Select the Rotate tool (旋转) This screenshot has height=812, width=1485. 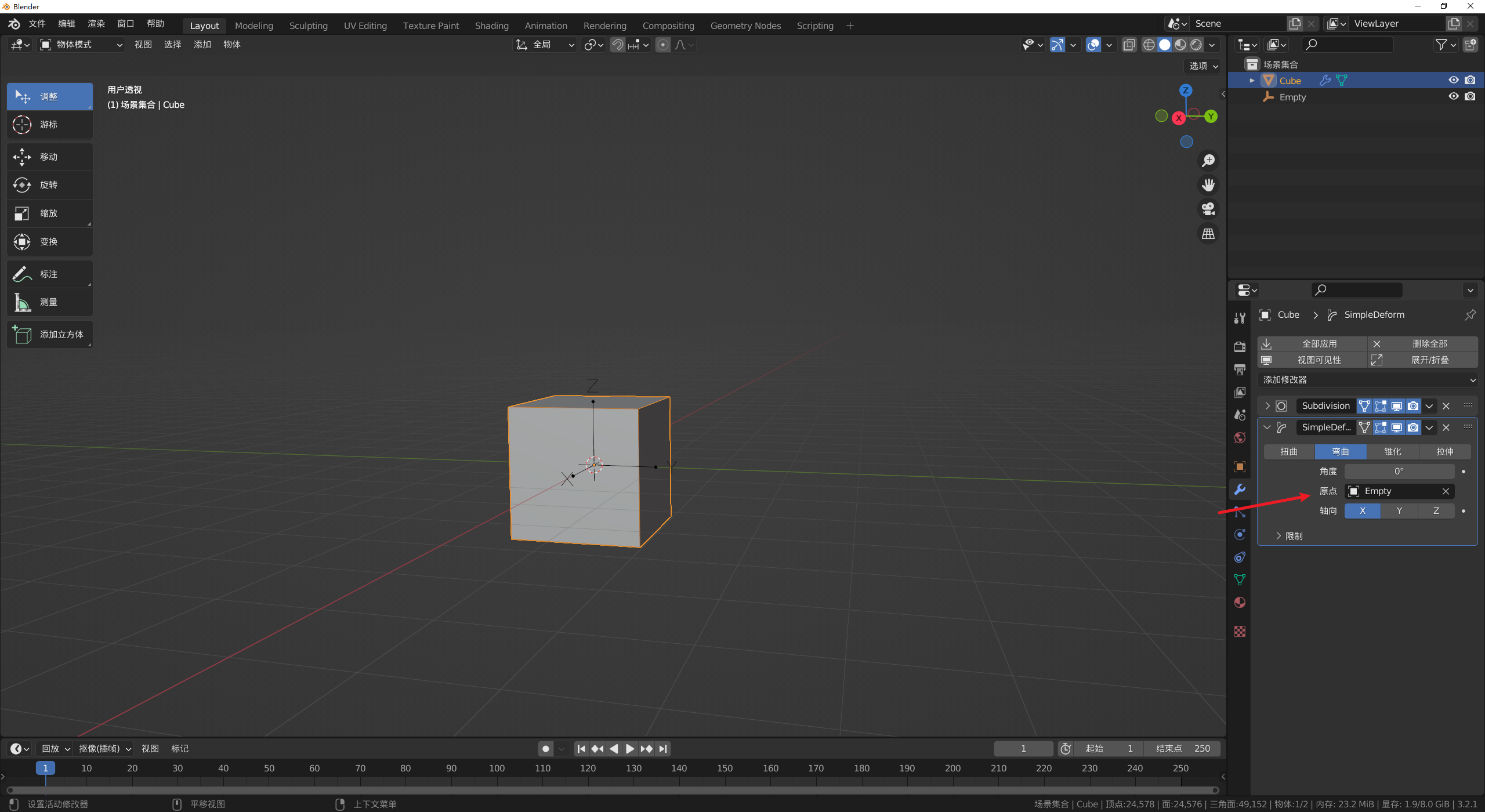click(x=49, y=185)
